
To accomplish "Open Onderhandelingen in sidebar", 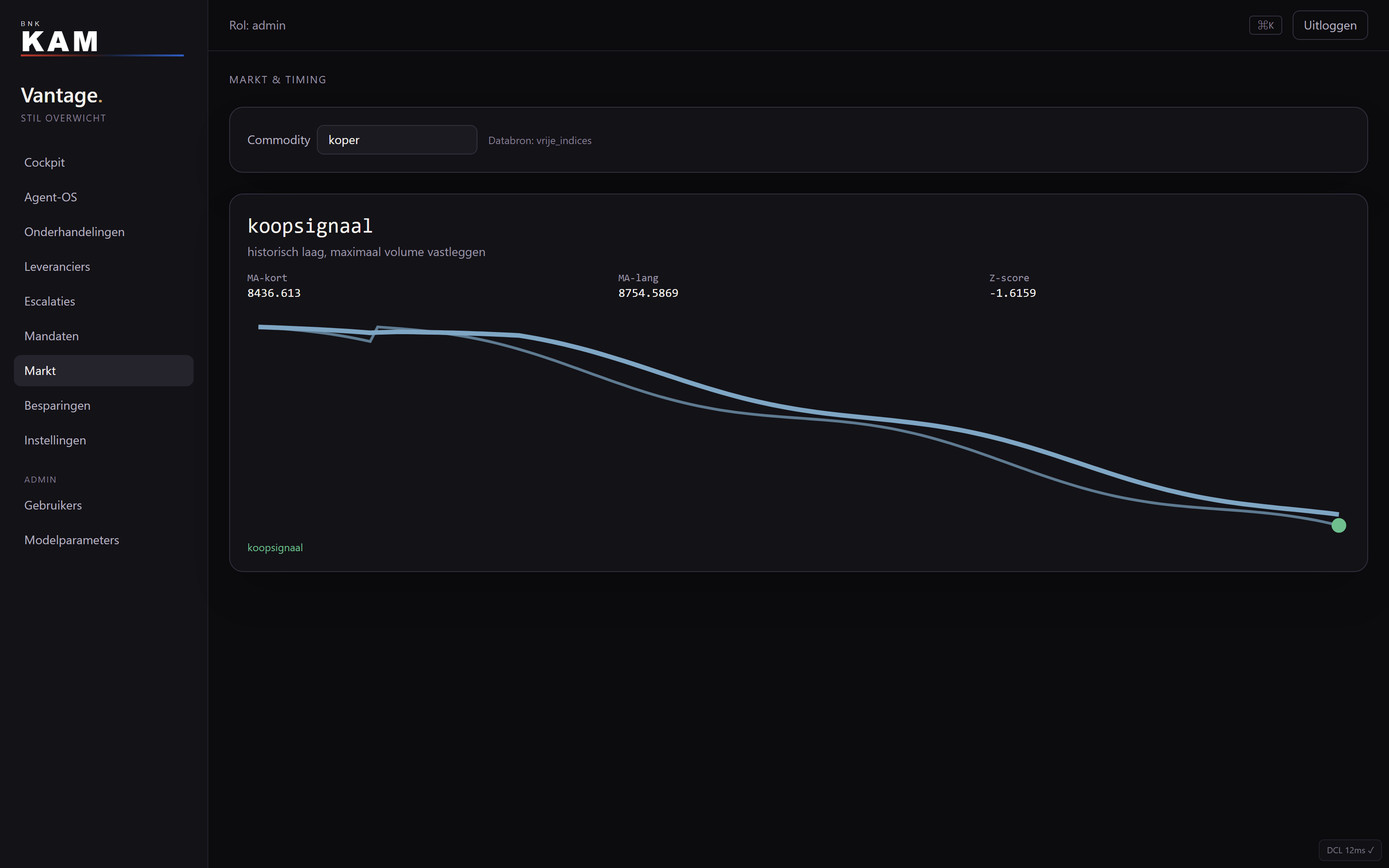I will click(103, 232).
